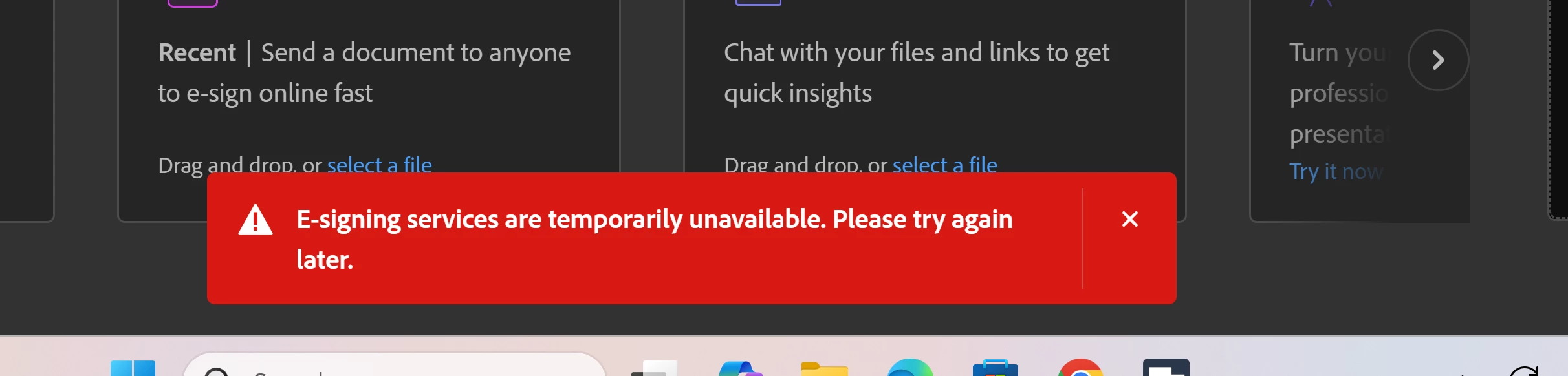Image resolution: width=1568 pixels, height=376 pixels.
Task: Open Microsoft Store from taskbar
Action: [x=996, y=368]
